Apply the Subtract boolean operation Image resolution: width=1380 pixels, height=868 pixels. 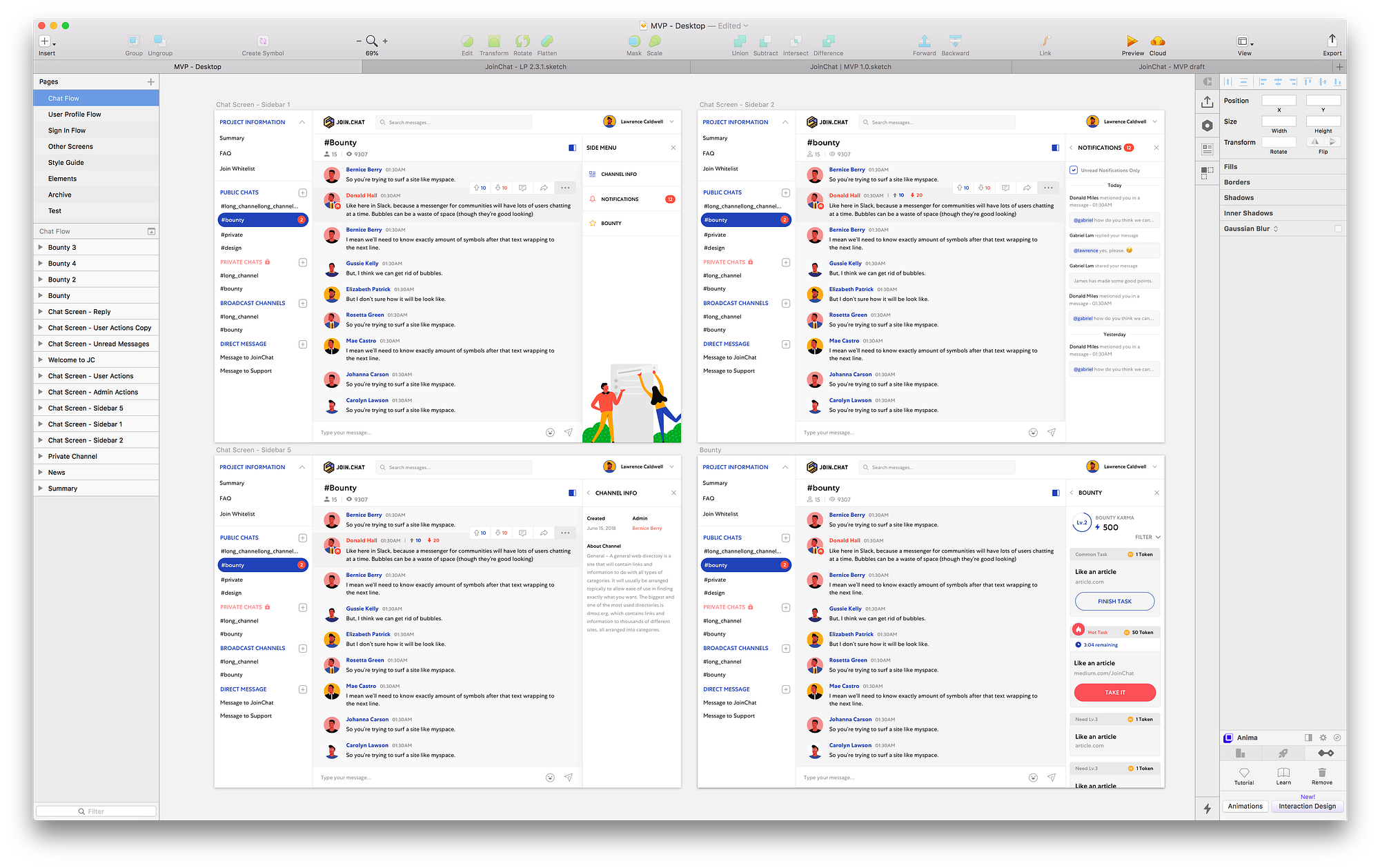pyautogui.click(x=765, y=41)
